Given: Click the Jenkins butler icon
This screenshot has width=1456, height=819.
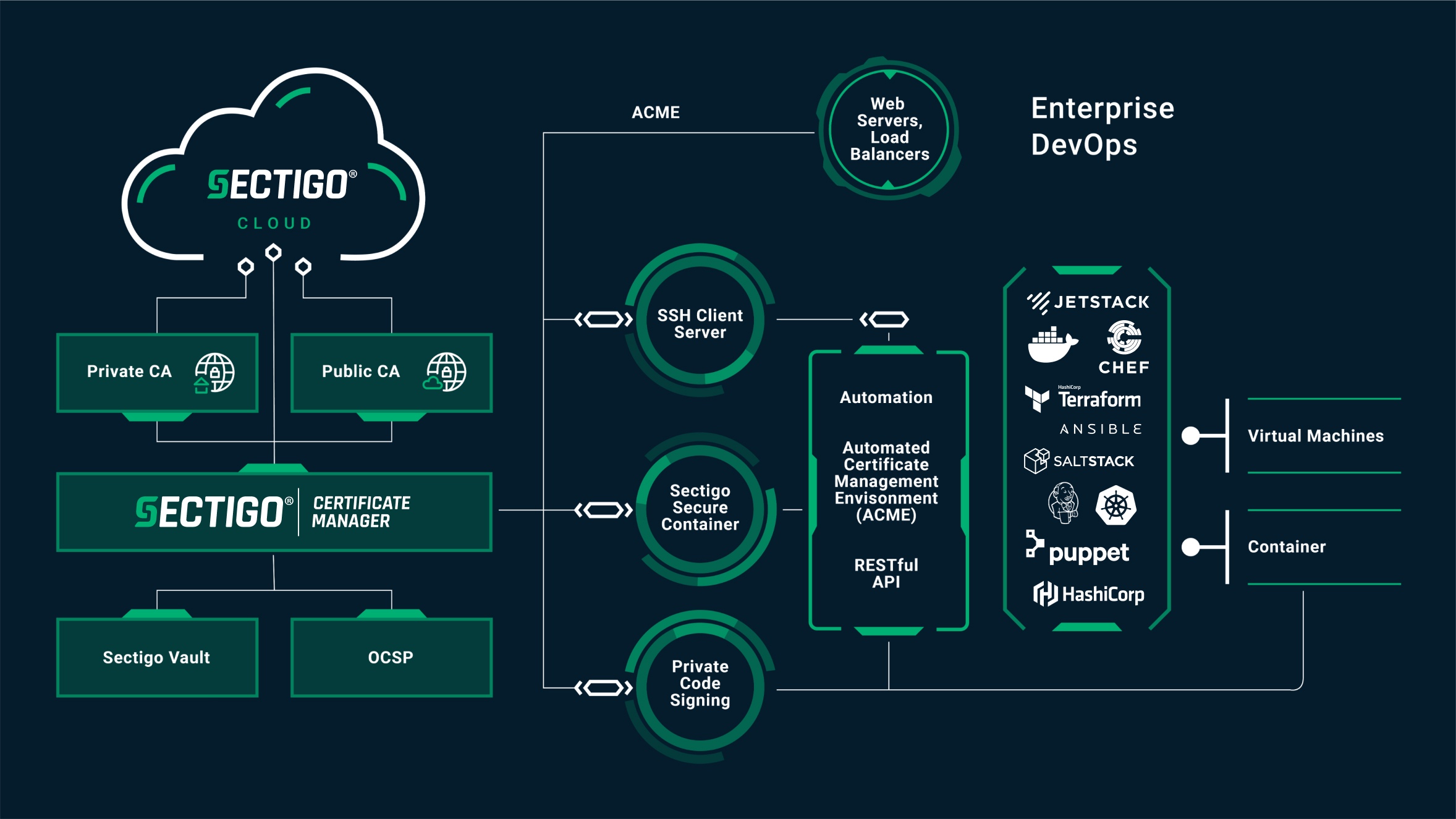Looking at the screenshot, I should [1064, 503].
